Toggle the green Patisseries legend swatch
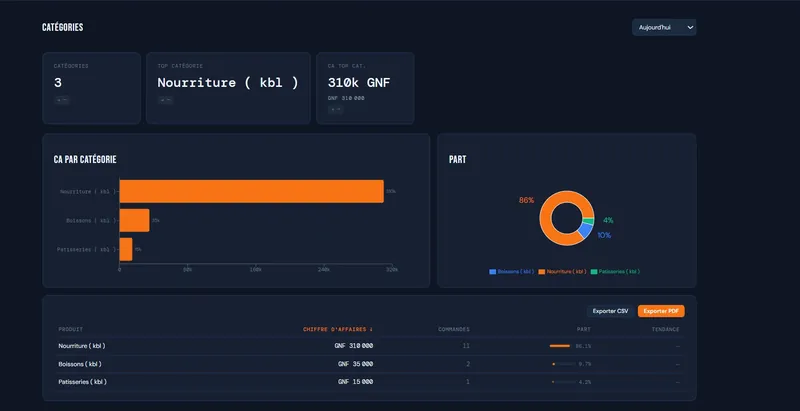 (594, 272)
